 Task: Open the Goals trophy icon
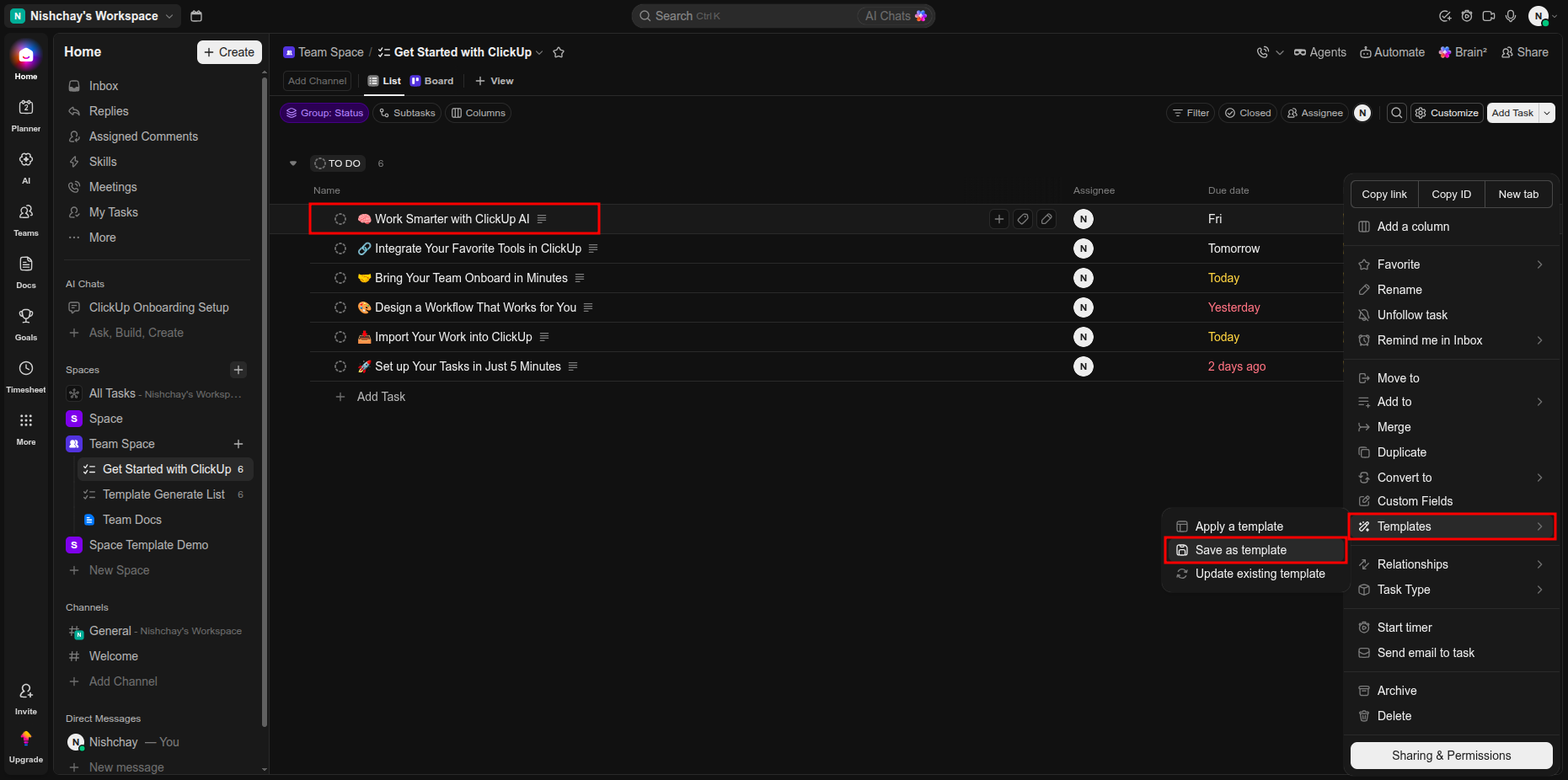pyautogui.click(x=26, y=324)
